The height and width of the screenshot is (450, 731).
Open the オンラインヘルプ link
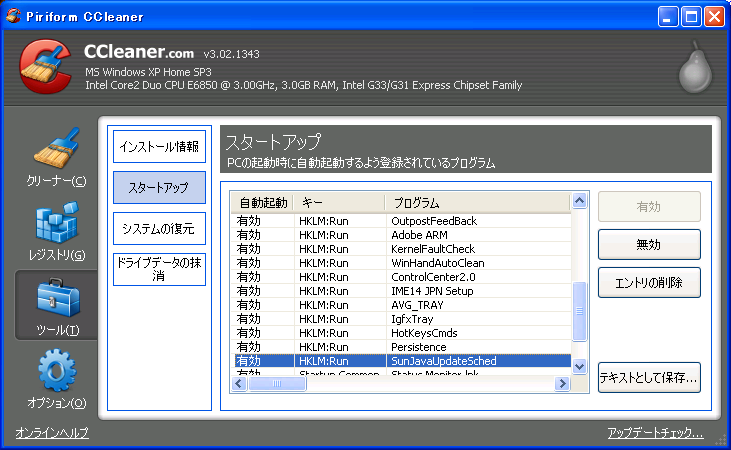click(x=52, y=433)
